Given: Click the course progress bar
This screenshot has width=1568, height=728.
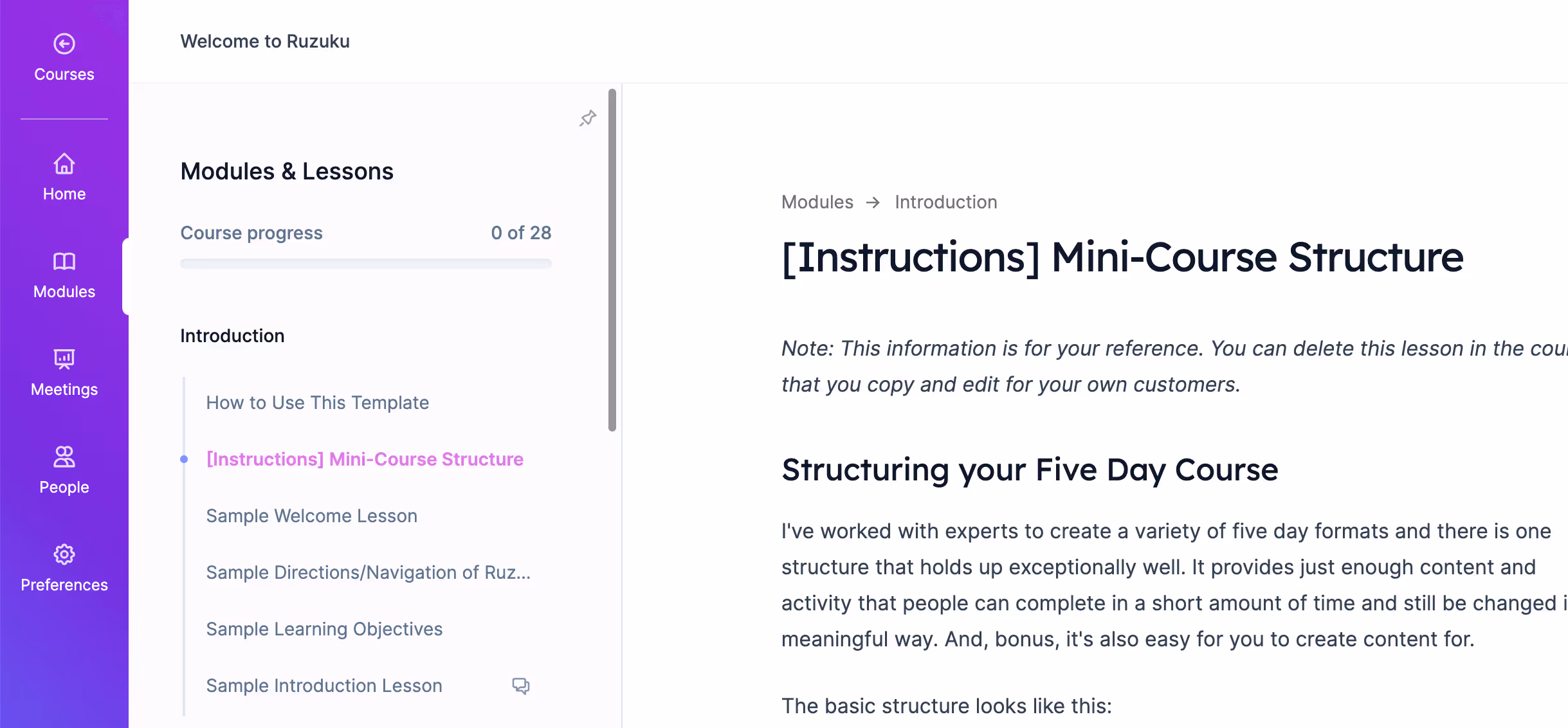Looking at the screenshot, I should [x=365, y=263].
